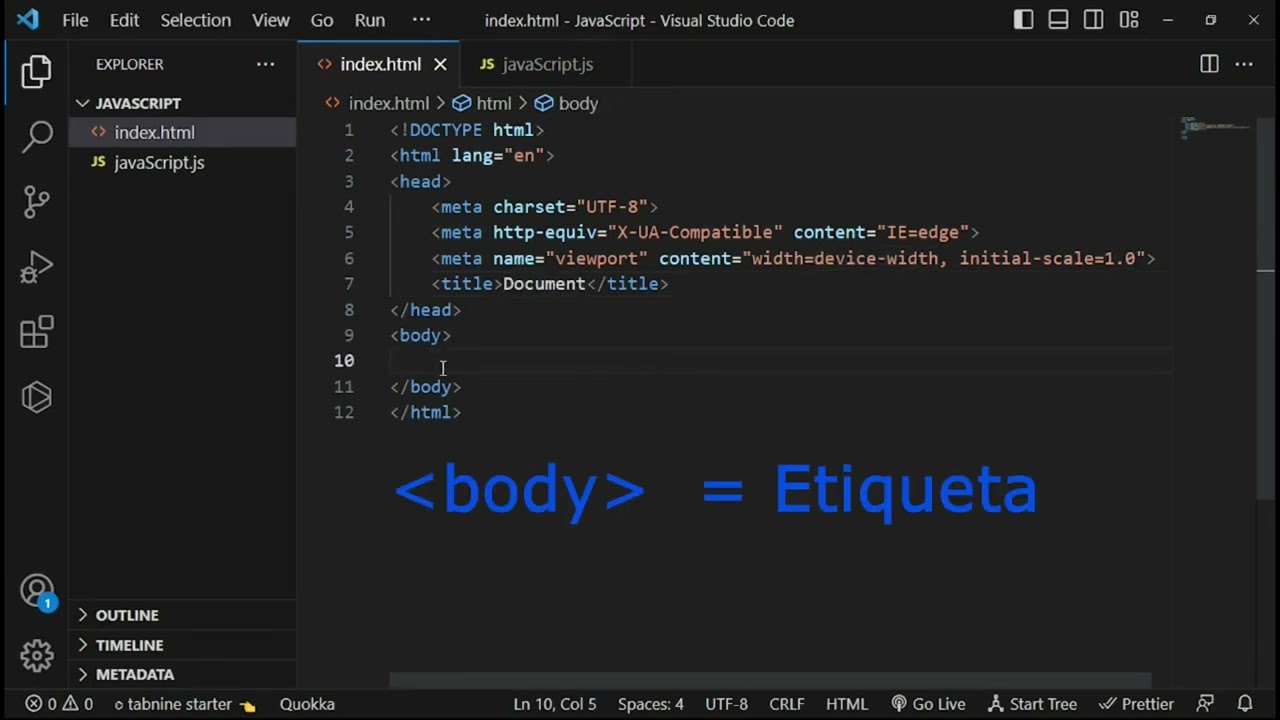The image size is (1280, 720).
Task: Open the Search view in activity bar
Action: (37, 136)
